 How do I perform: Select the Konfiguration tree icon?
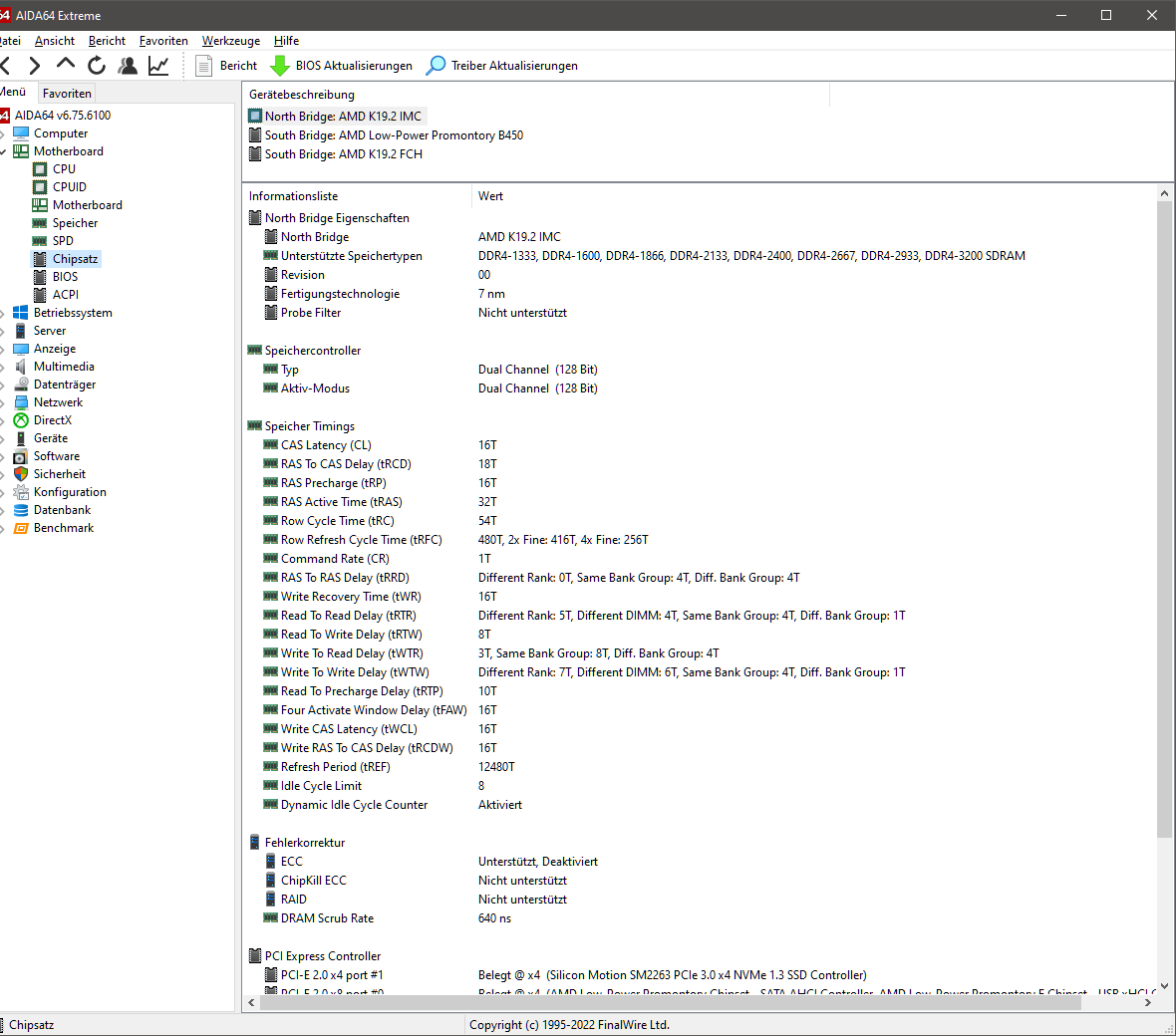pyautogui.click(x=21, y=492)
